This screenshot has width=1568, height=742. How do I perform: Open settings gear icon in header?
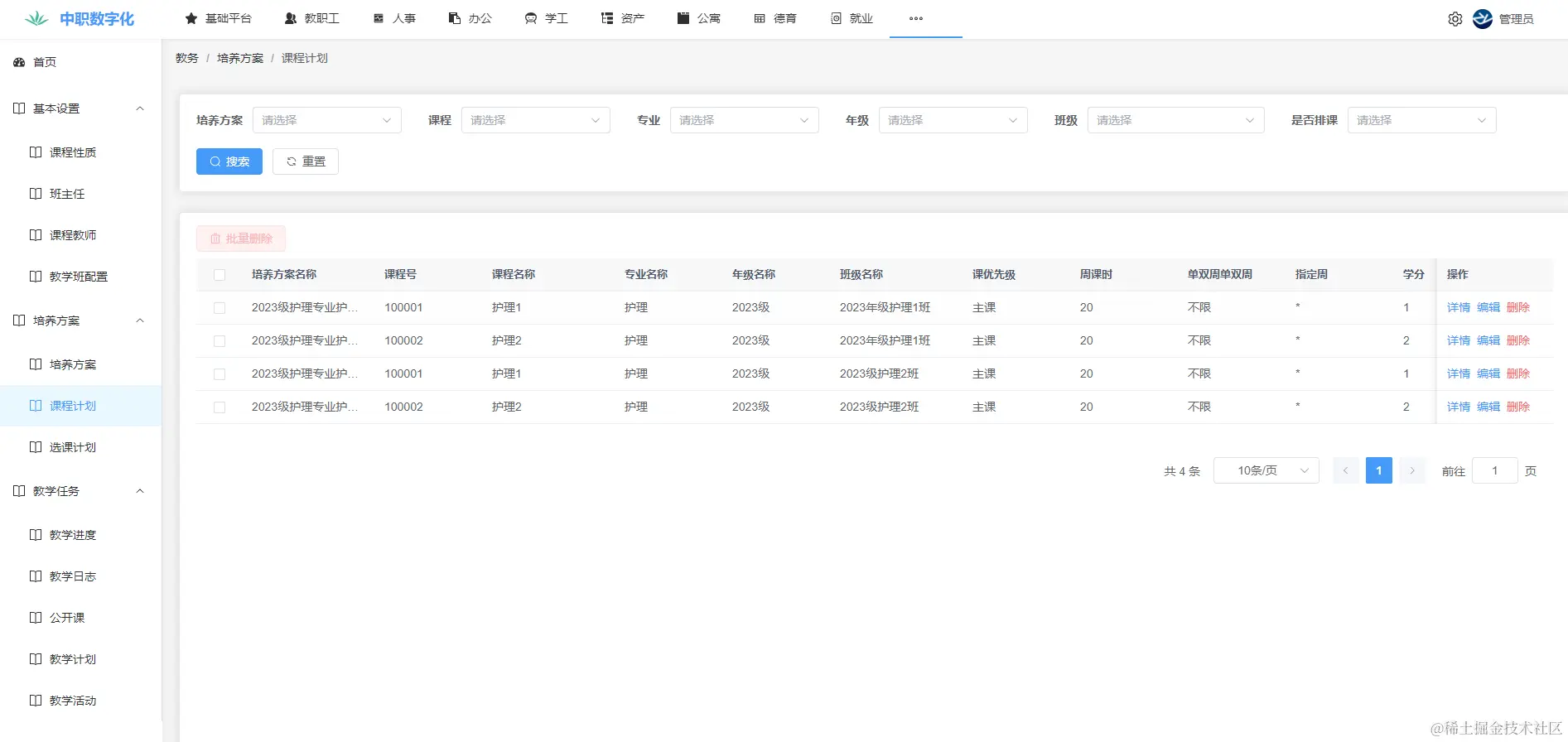click(1455, 19)
